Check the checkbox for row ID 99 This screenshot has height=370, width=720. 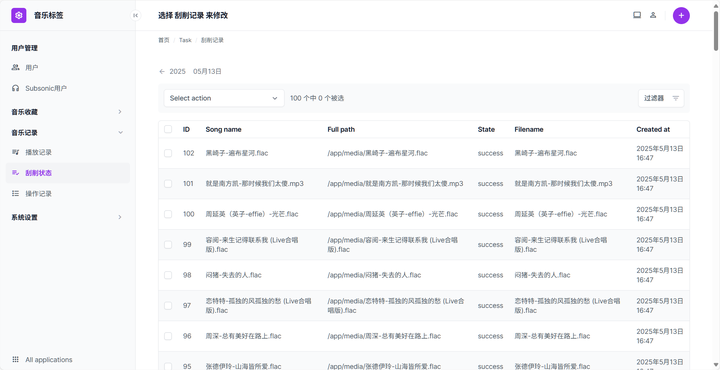click(x=168, y=245)
